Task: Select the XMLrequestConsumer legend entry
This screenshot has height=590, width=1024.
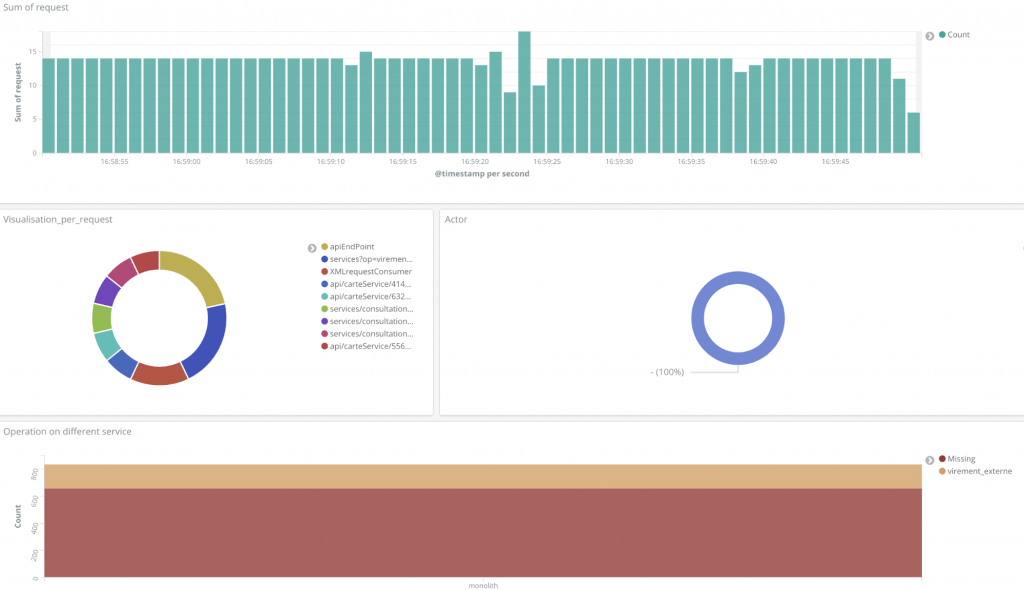Action: pyautogui.click(x=370, y=272)
